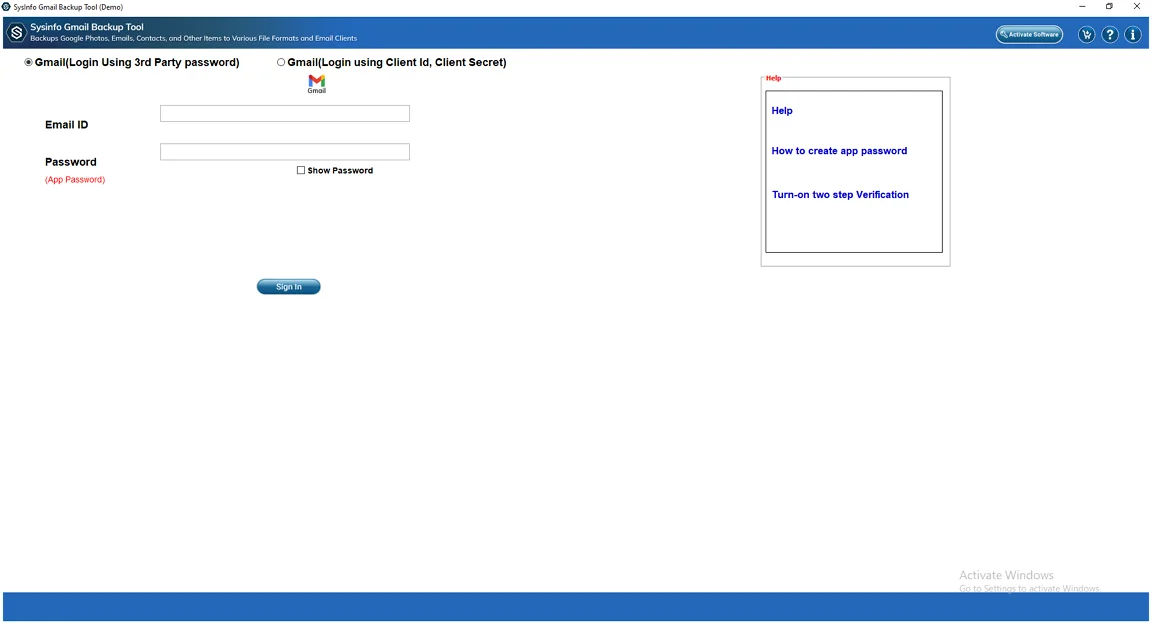Click the Activate Software button
The image size is (1152, 623).
click(1029, 33)
